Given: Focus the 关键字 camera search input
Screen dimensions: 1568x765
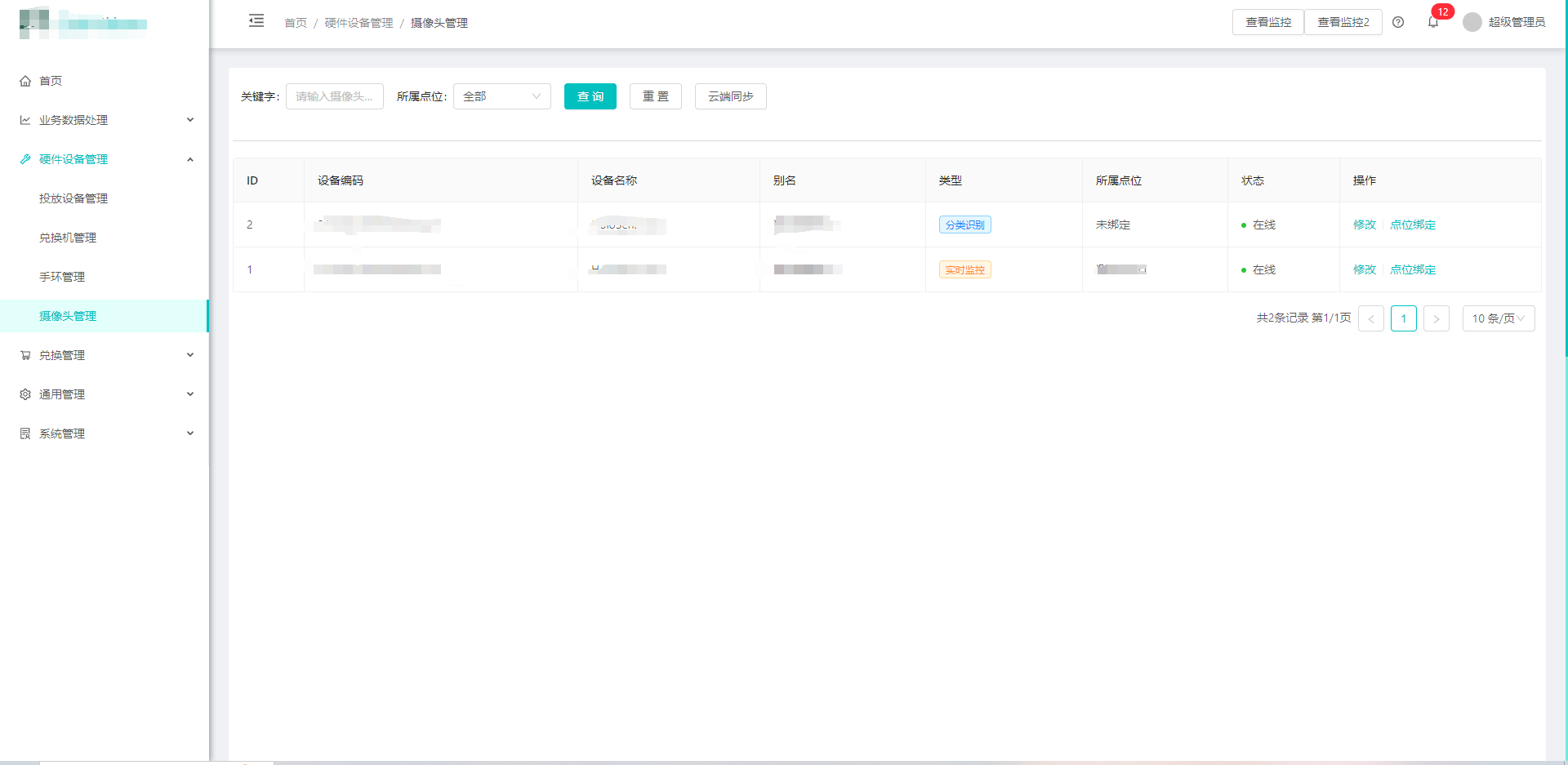Looking at the screenshot, I should pos(335,96).
